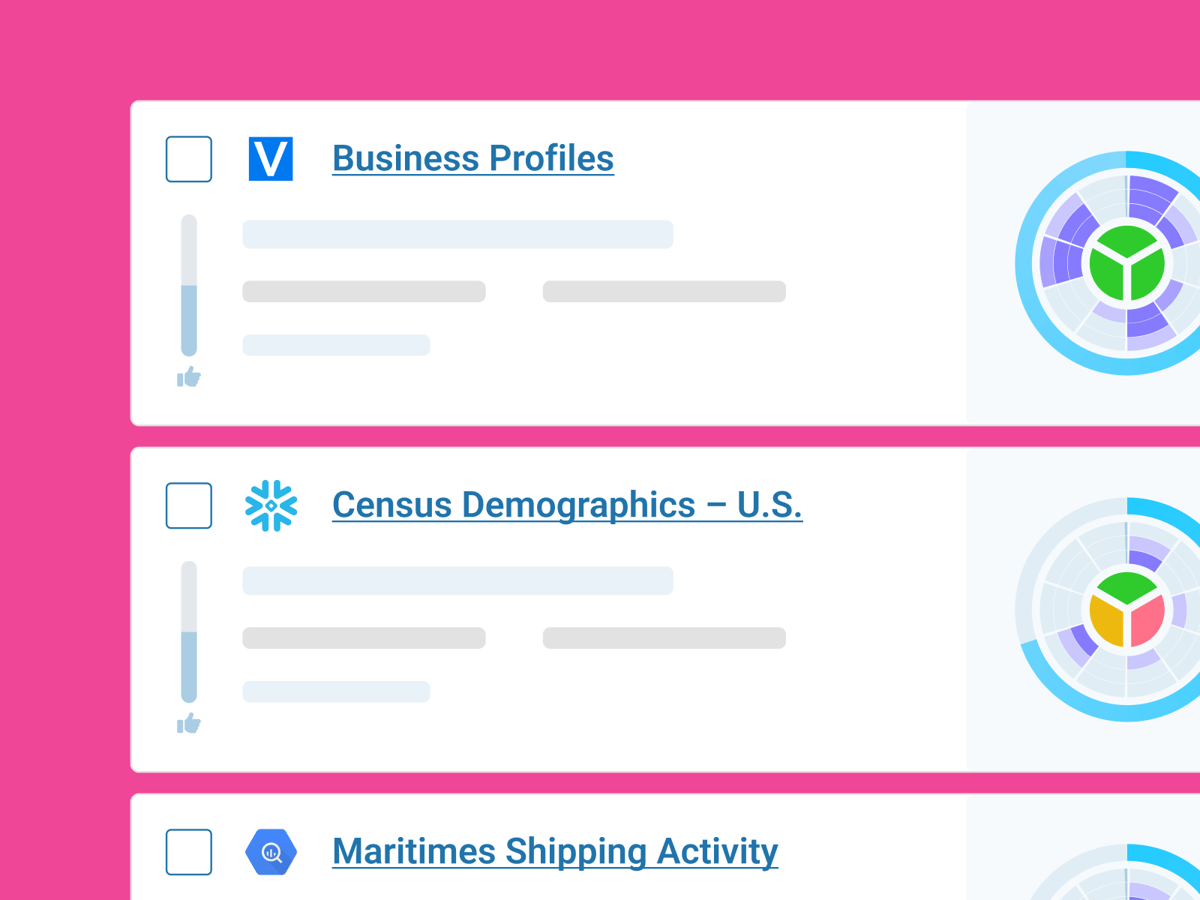The height and width of the screenshot is (900, 1200).
Task: Click long placeholder bar under Business Profiles
Action: pos(457,234)
